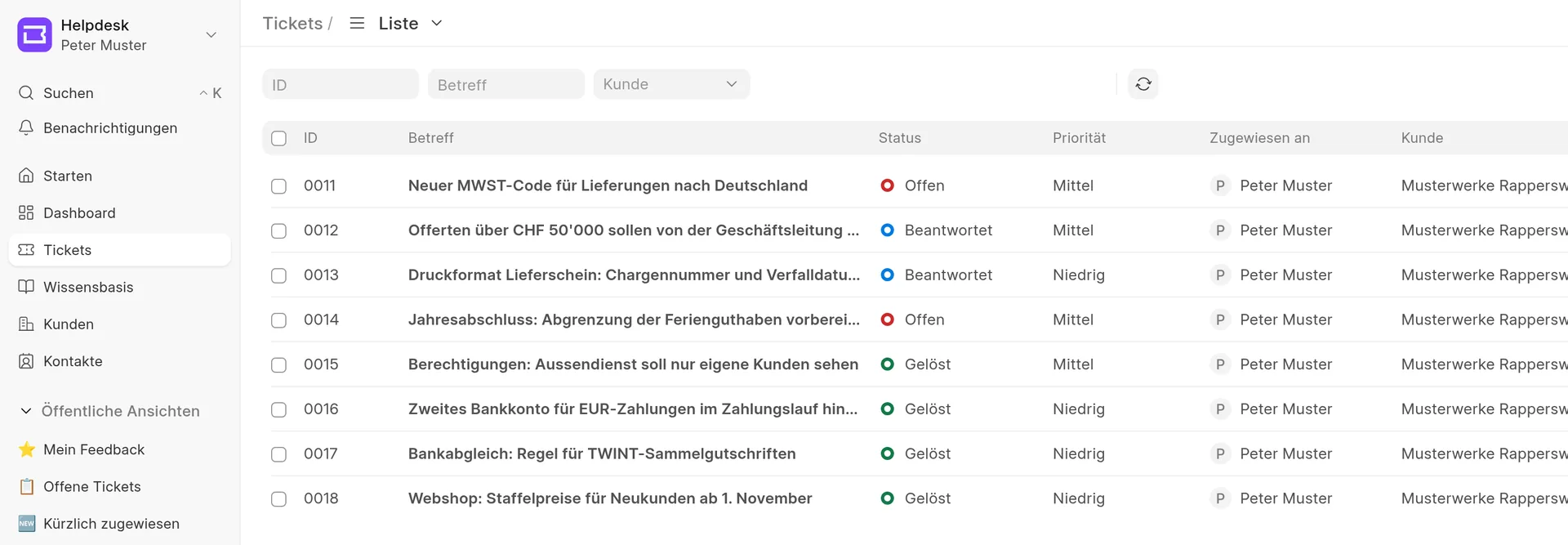Select the checkbox for ticket 0013
This screenshot has width=1568, height=545.
click(x=278, y=275)
